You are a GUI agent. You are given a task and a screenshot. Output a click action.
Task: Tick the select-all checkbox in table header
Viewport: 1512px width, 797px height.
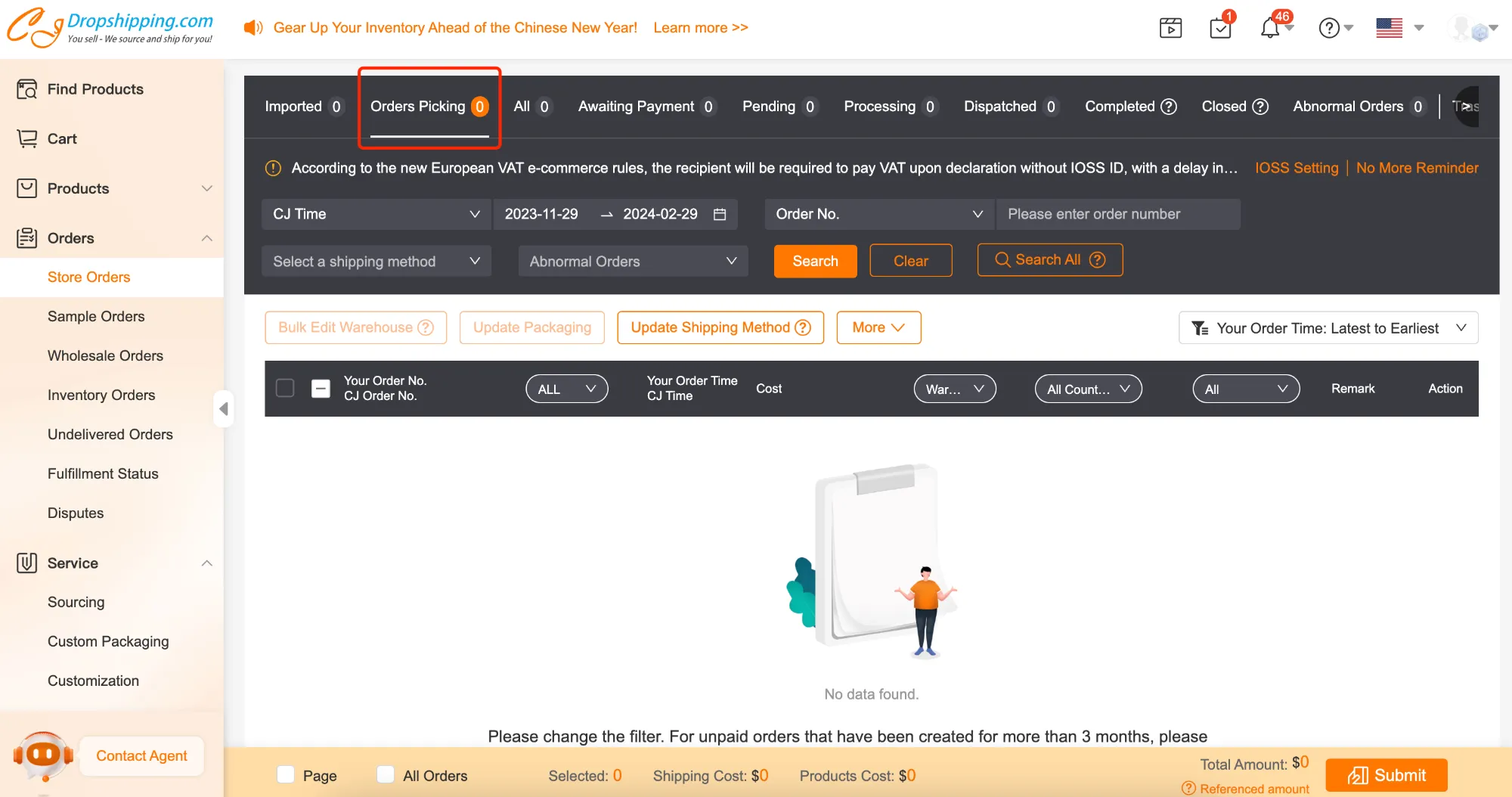[285, 388]
